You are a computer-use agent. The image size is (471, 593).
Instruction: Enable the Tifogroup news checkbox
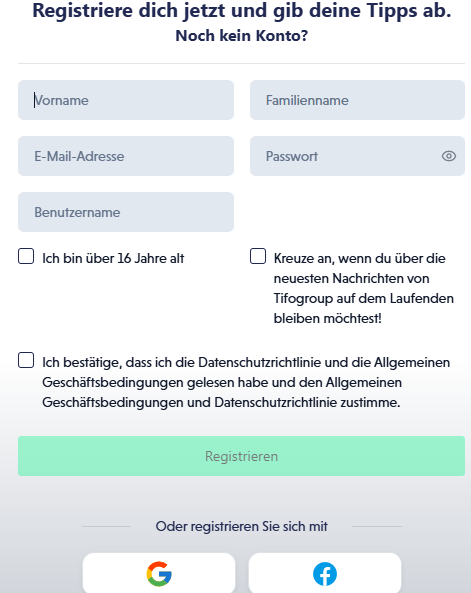coord(258,256)
